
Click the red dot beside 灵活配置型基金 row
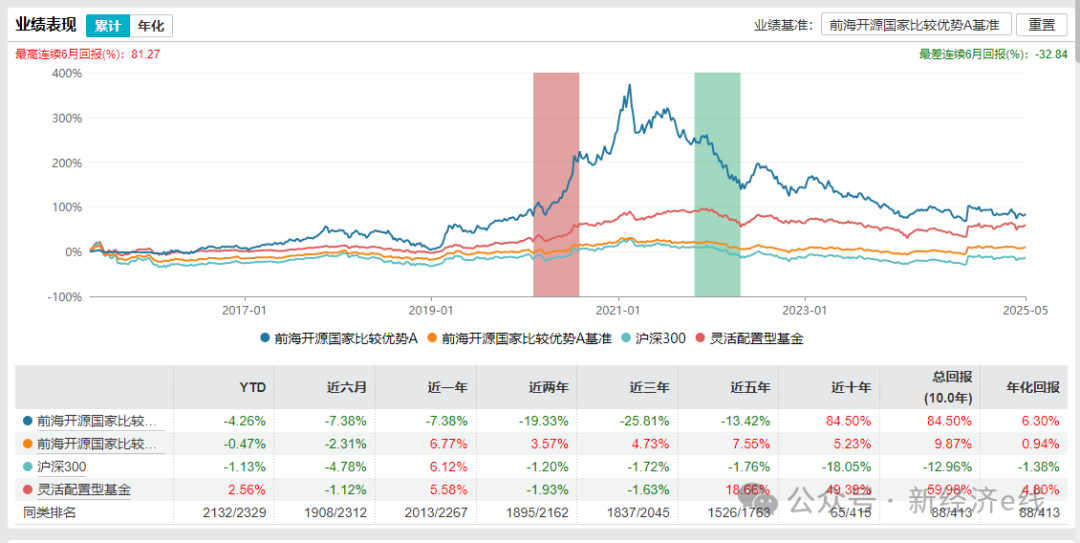tap(27, 490)
